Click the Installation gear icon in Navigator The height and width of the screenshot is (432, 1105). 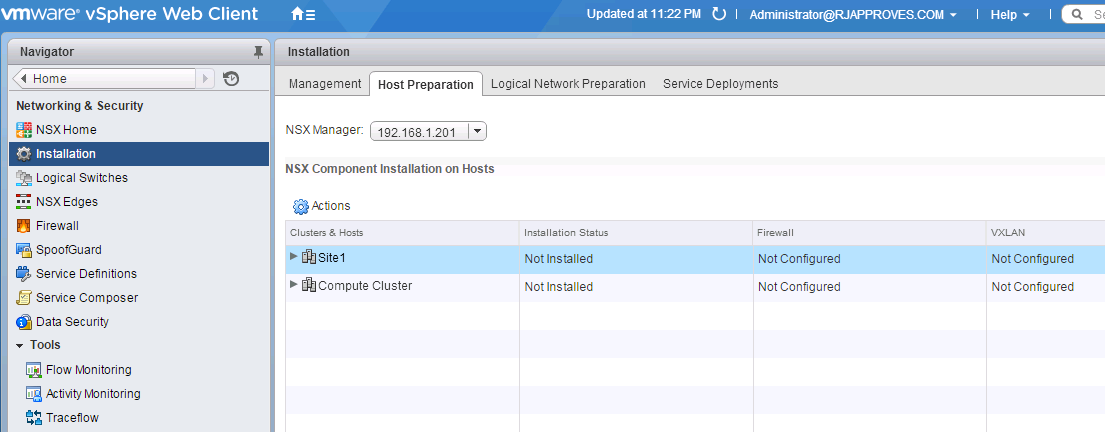point(24,154)
